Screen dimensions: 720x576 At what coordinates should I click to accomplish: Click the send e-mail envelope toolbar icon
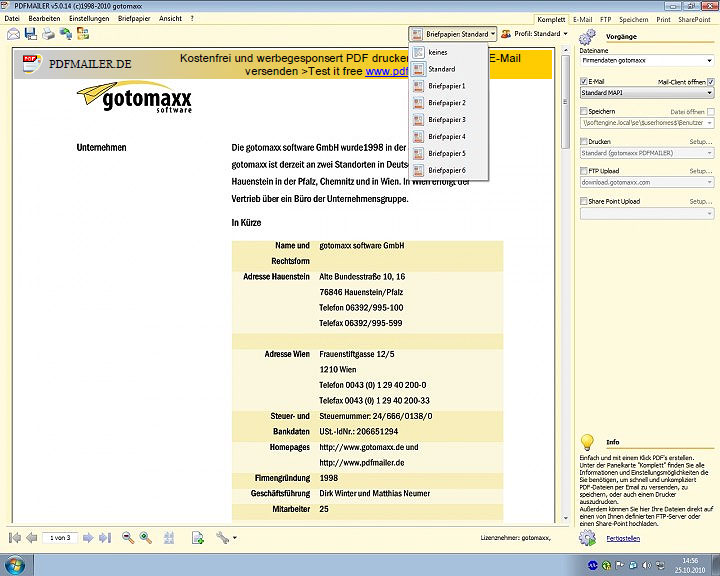[x=13, y=34]
